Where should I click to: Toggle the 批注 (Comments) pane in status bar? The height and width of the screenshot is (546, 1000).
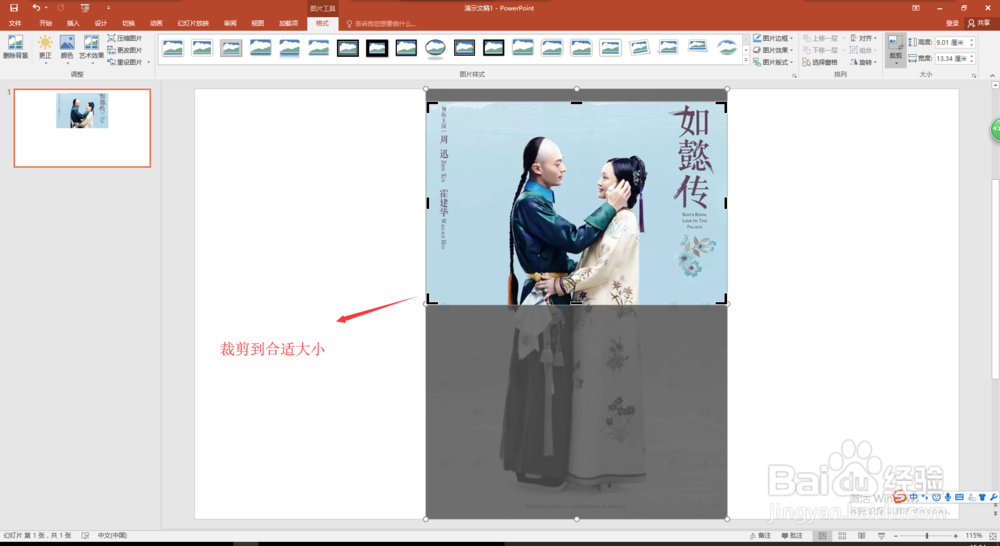click(793, 536)
